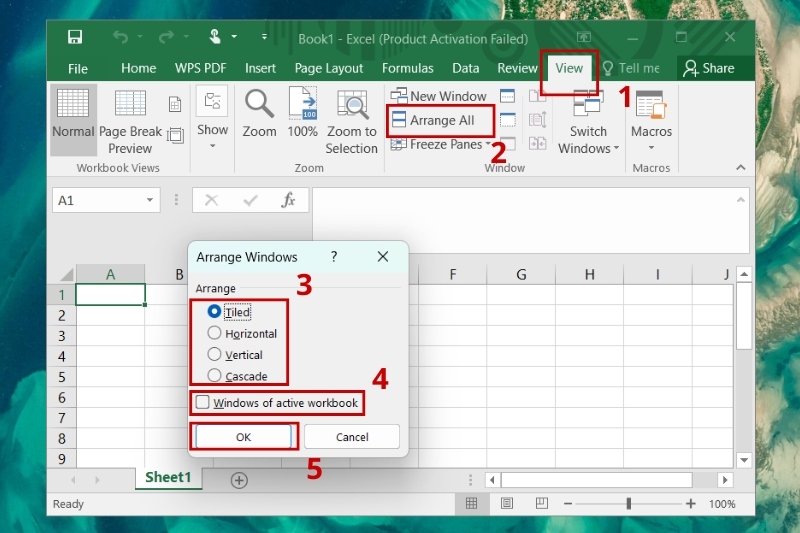The width and height of the screenshot is (800, 533).
Task: Click the Save icon in the title bar
Action: click(x=75, y=37)
